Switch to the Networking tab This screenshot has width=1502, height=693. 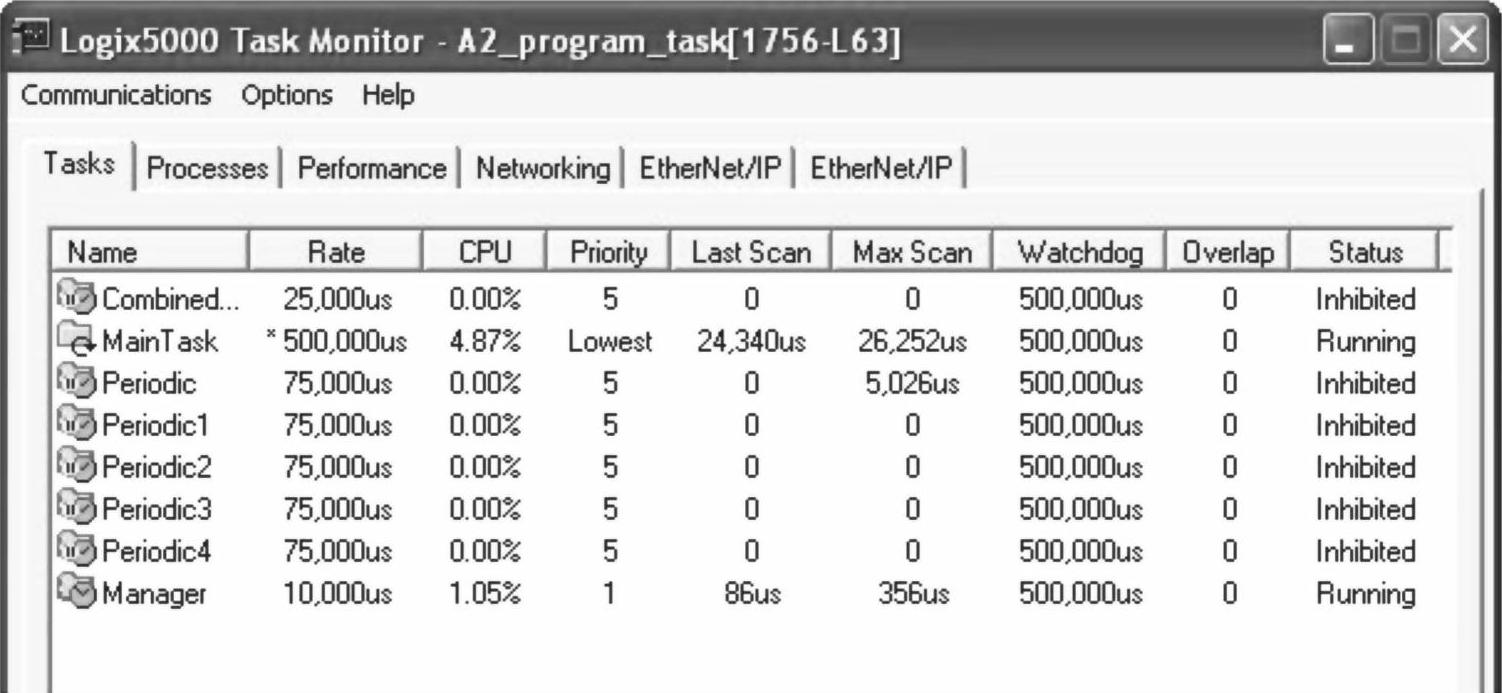tap(542, 168)
